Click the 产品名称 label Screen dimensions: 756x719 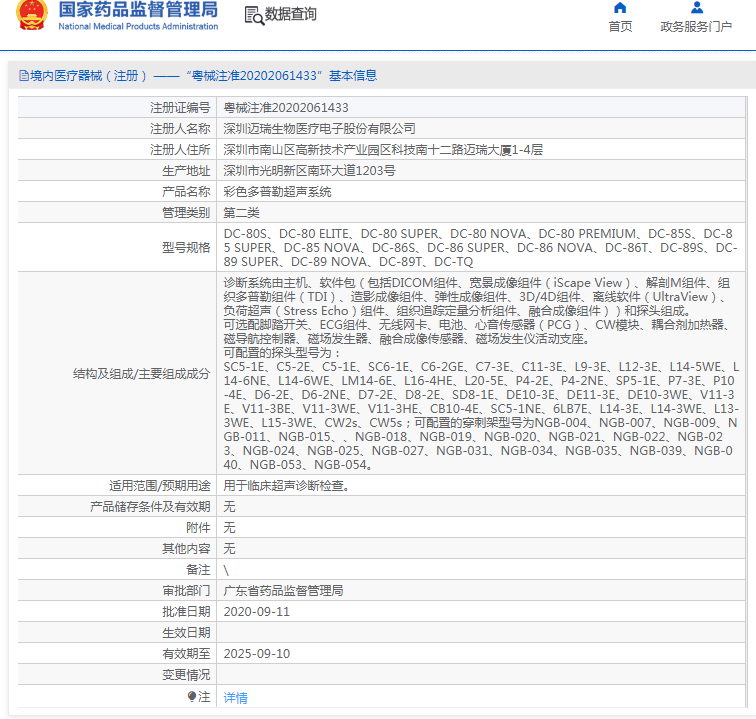(186, 192)
